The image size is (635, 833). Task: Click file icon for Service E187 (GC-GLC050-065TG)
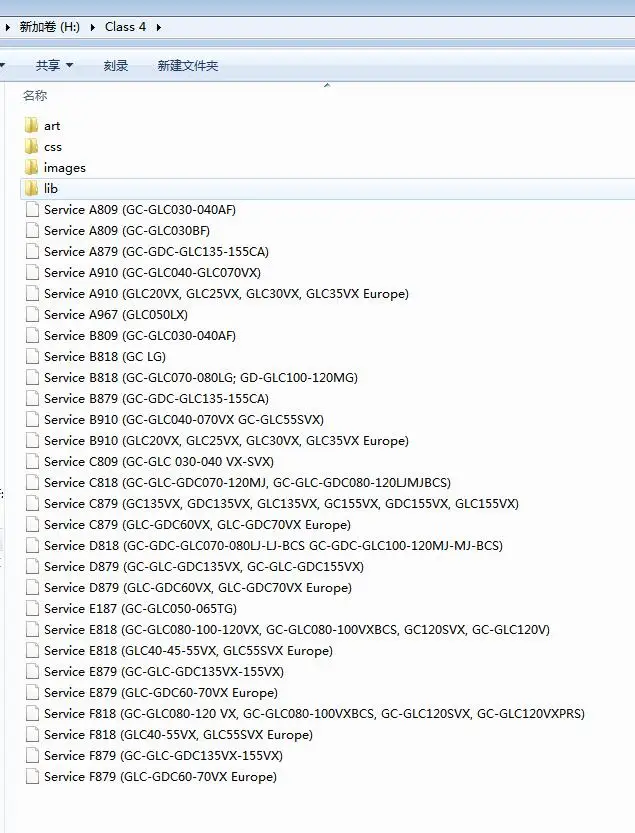point(32,608)
